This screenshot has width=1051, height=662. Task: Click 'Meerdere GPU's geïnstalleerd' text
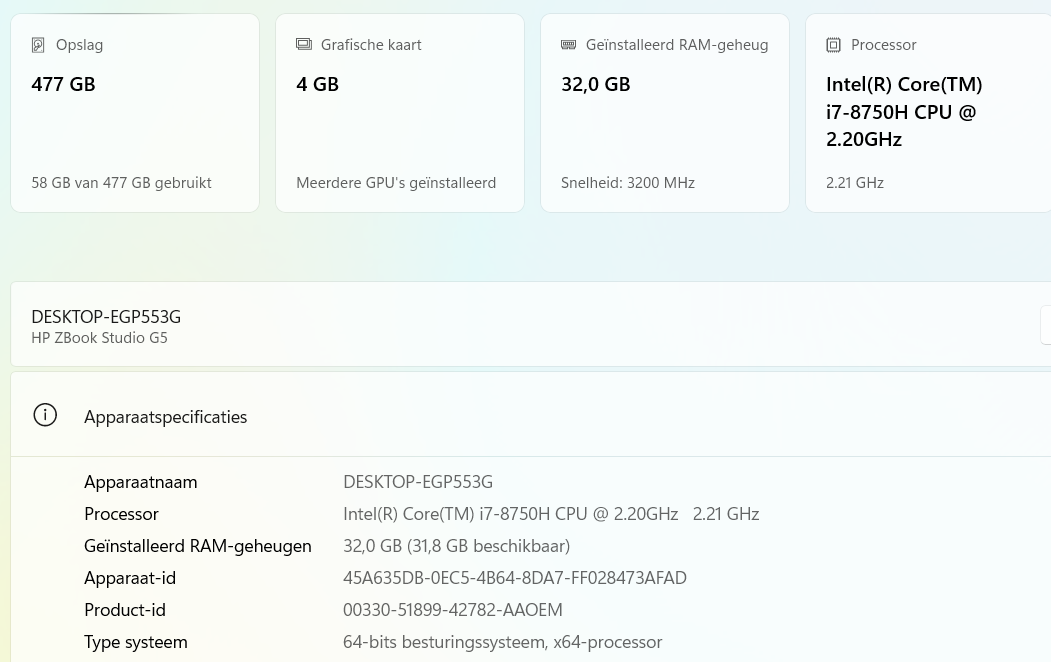[396, 183]
